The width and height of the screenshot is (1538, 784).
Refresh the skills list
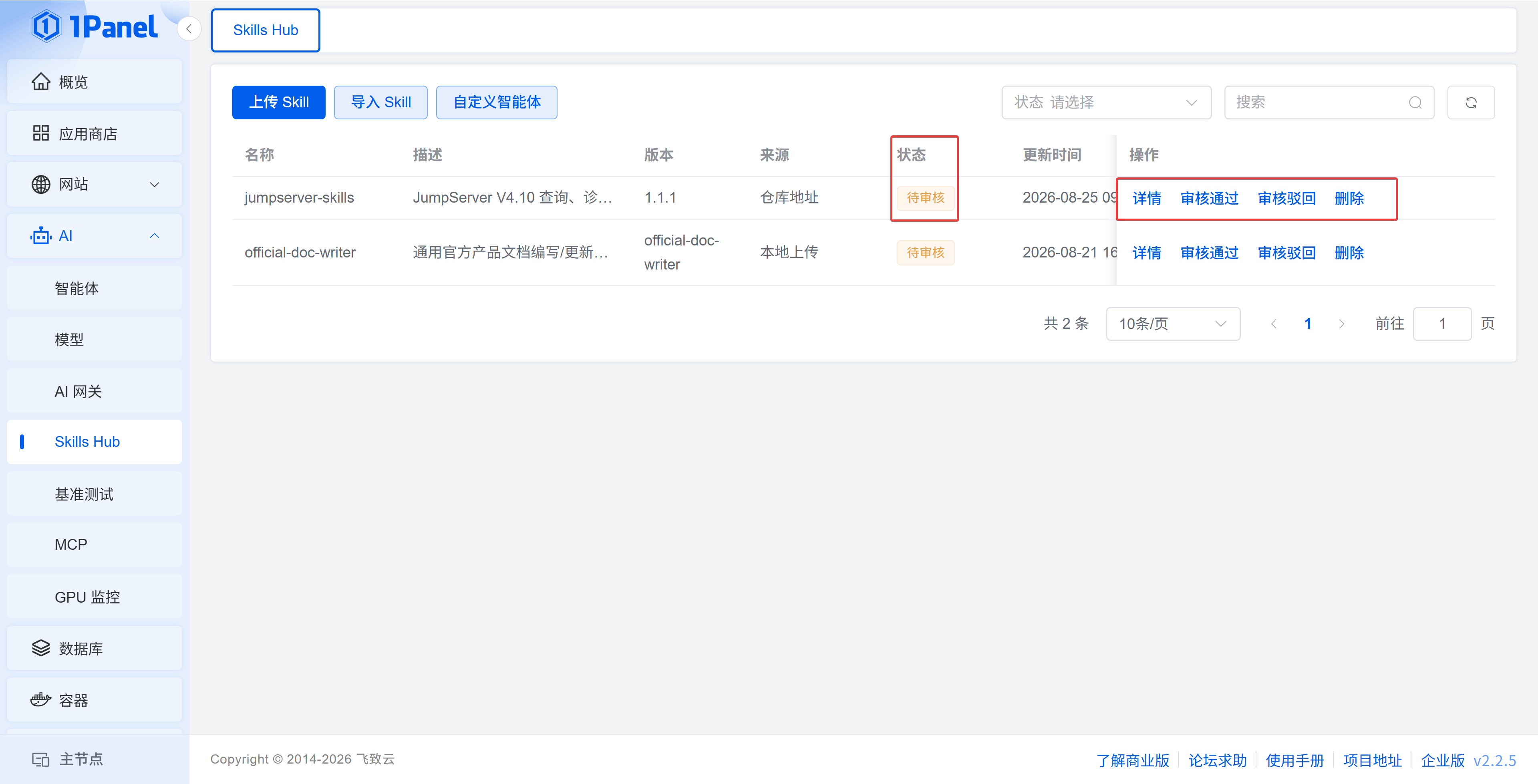[x=1471, y=103]
